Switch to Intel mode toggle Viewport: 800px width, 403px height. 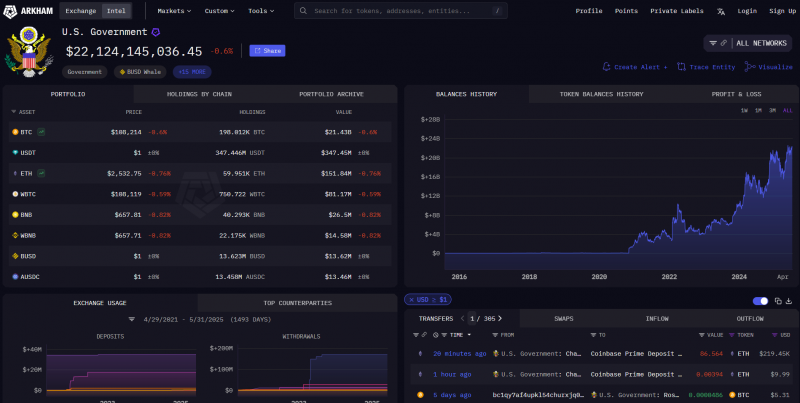click(116, 11)
